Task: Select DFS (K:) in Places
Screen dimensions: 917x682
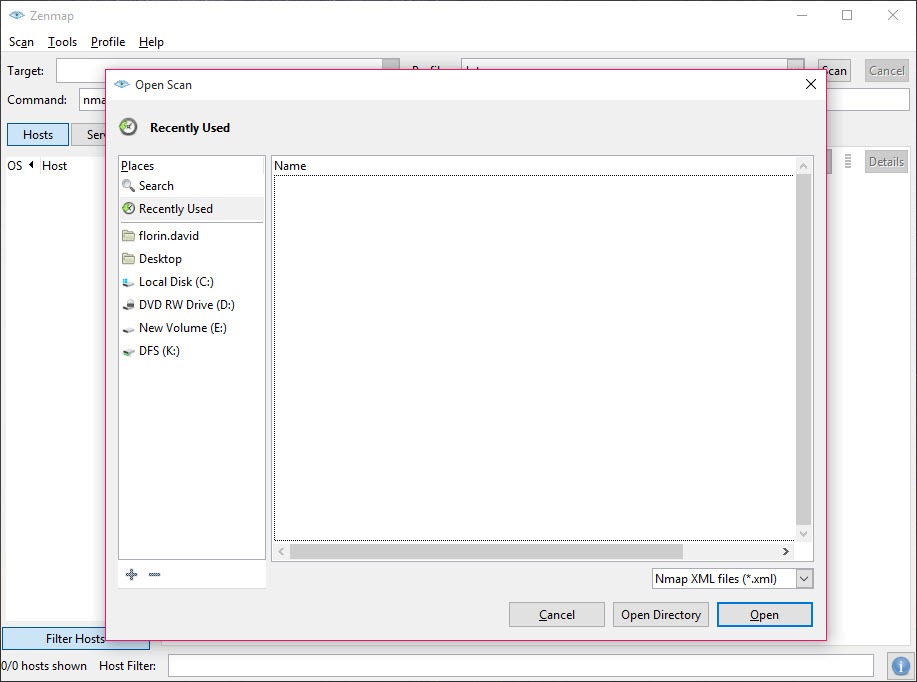Action: click(192, 351)
